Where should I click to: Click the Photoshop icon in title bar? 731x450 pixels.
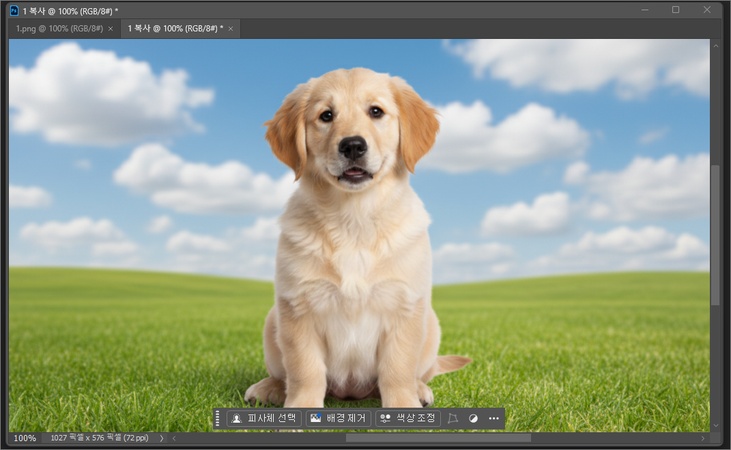click(13, 10)
